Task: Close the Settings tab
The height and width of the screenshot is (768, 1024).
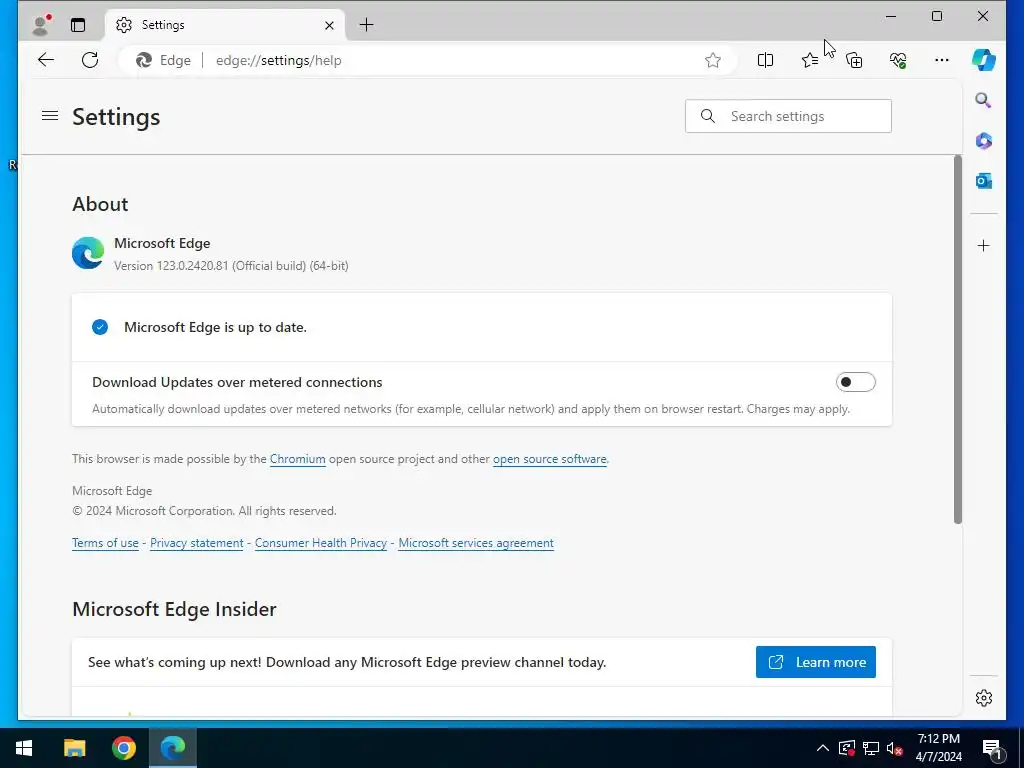Action: tap(329, 25)
